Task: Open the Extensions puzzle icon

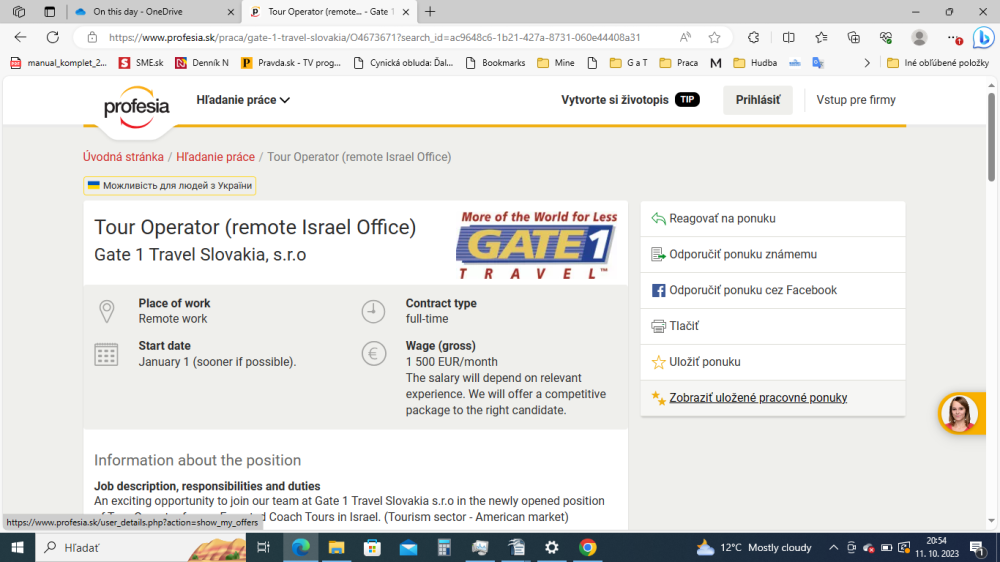Action: click(754, 38)
